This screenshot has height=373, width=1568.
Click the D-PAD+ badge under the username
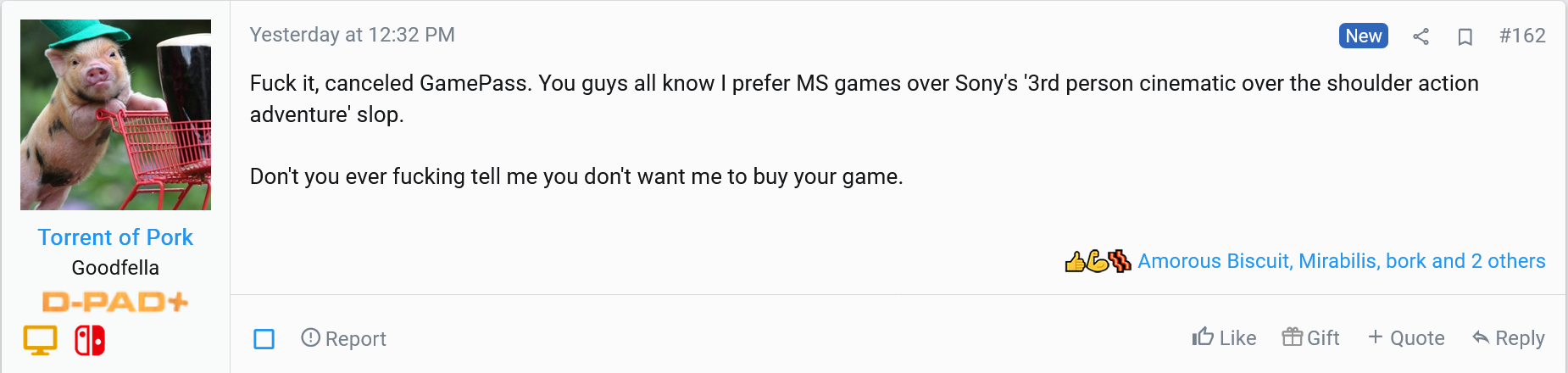click(115, 302)
